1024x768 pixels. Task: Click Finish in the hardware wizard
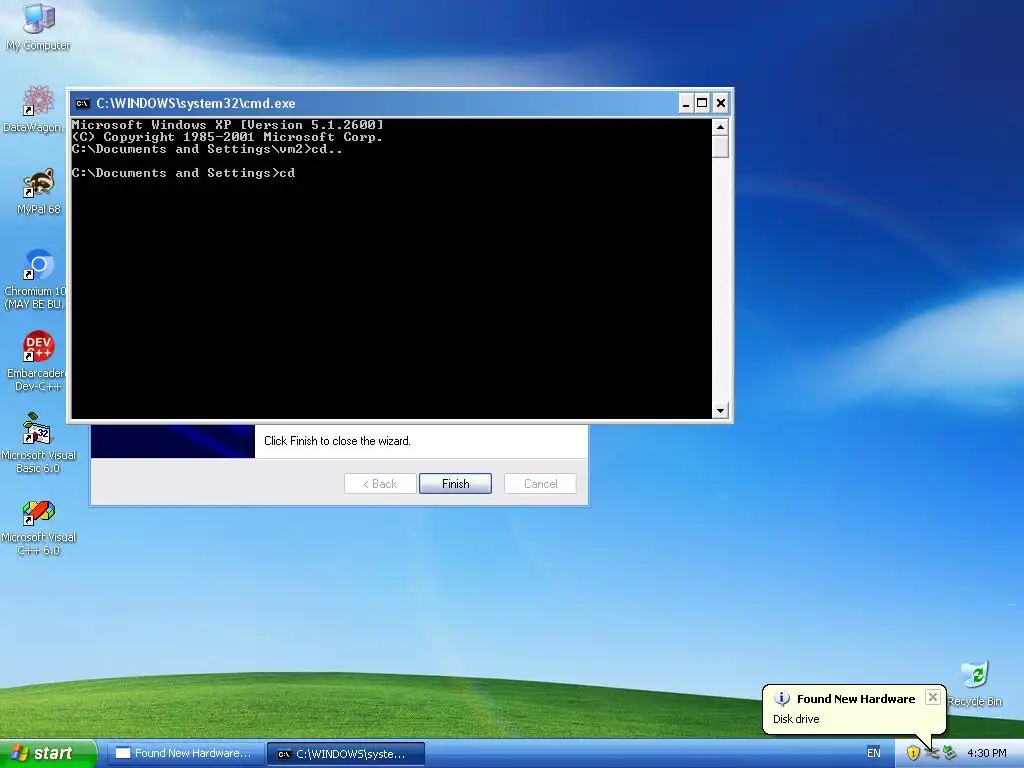(455, 484)
